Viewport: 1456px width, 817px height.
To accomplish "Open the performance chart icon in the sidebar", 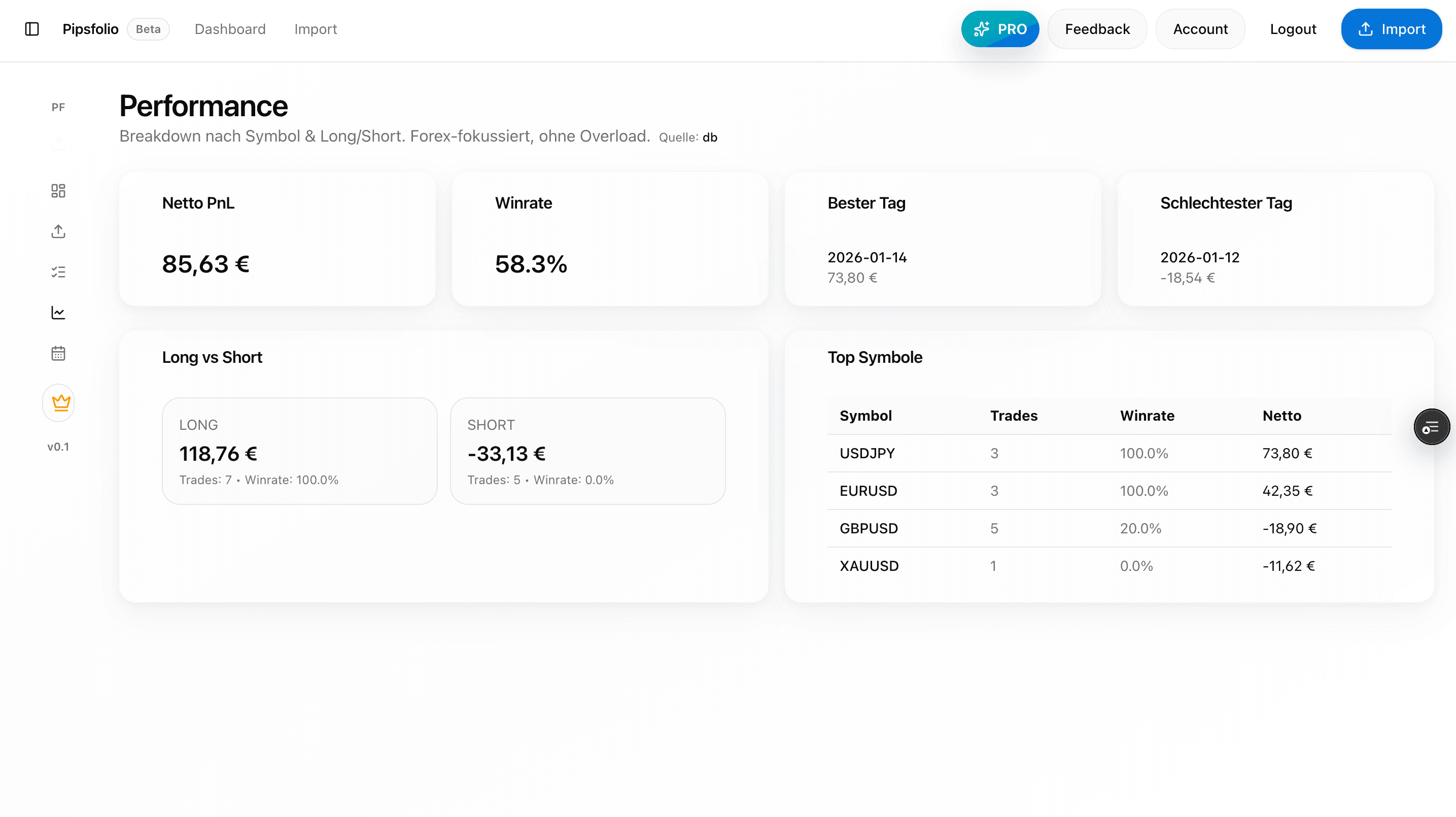I will click(58, 313).
